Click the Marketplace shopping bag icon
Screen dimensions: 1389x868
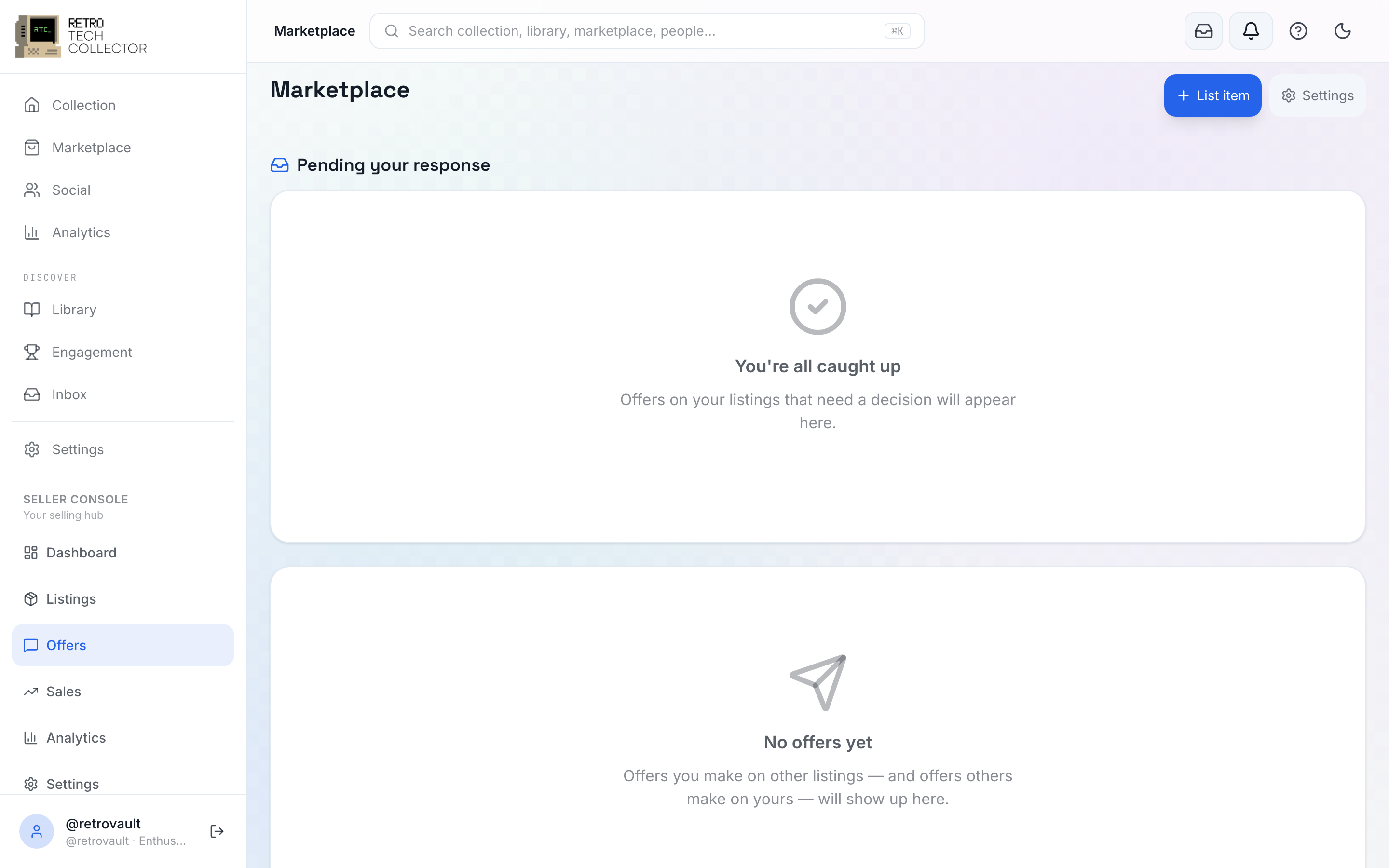click(x=31, y=148)
